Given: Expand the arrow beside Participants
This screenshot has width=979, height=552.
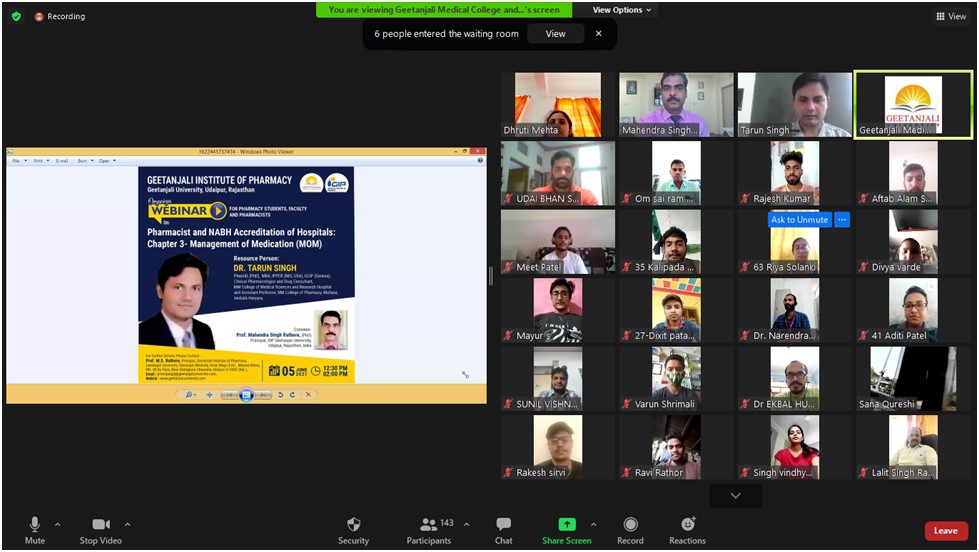Looking at the screenshot, I should (466, 525).
